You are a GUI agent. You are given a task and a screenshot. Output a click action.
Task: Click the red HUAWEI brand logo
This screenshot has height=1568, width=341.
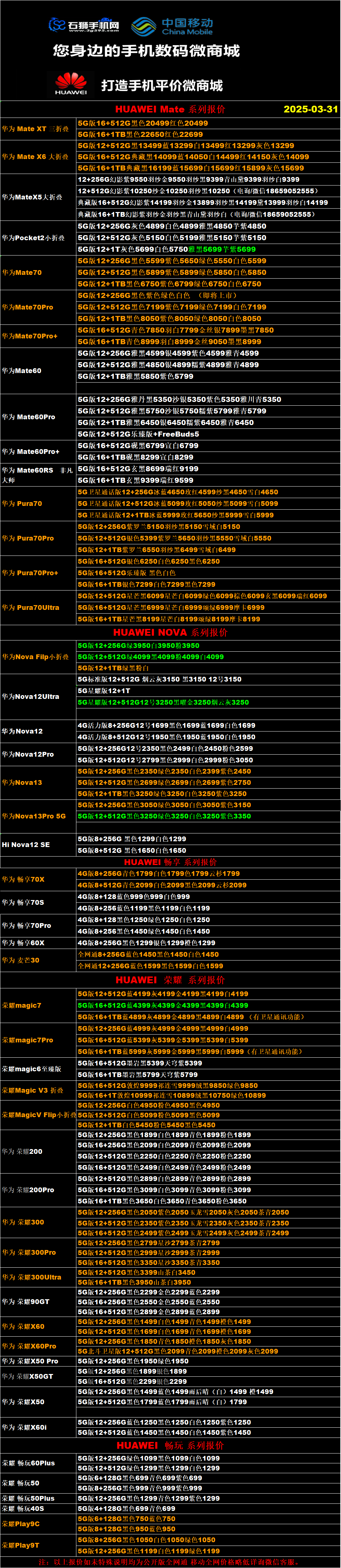click(x=71, y=84)
